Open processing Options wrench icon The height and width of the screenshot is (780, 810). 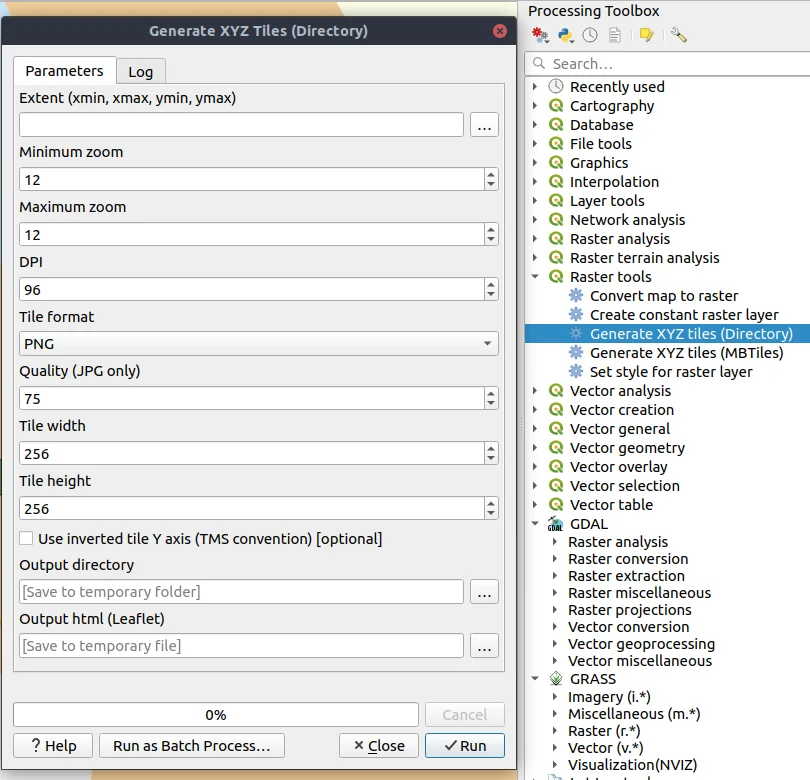click(x=679, y=35)
